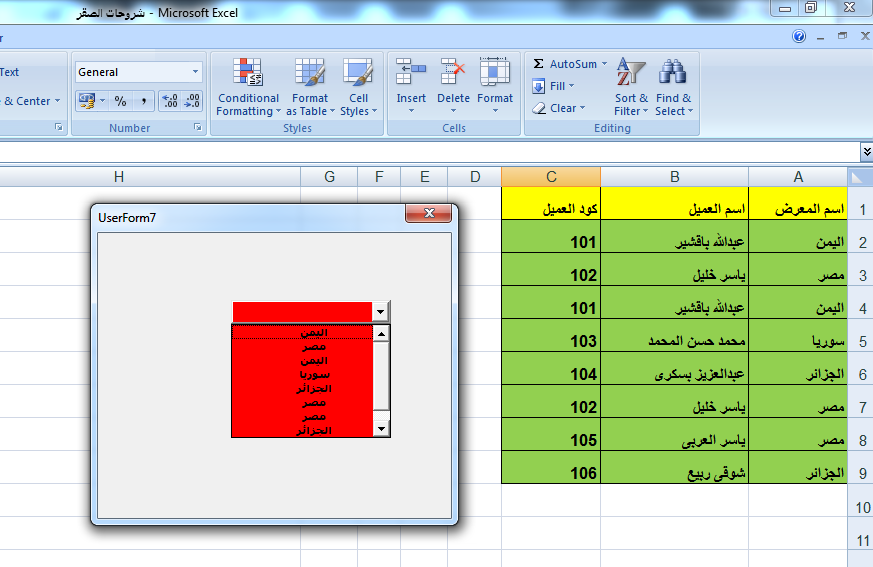Viewport: 873px width, 567px height.
Task: Click header cell اسم المعرض
Action: (x=798, y=203)
